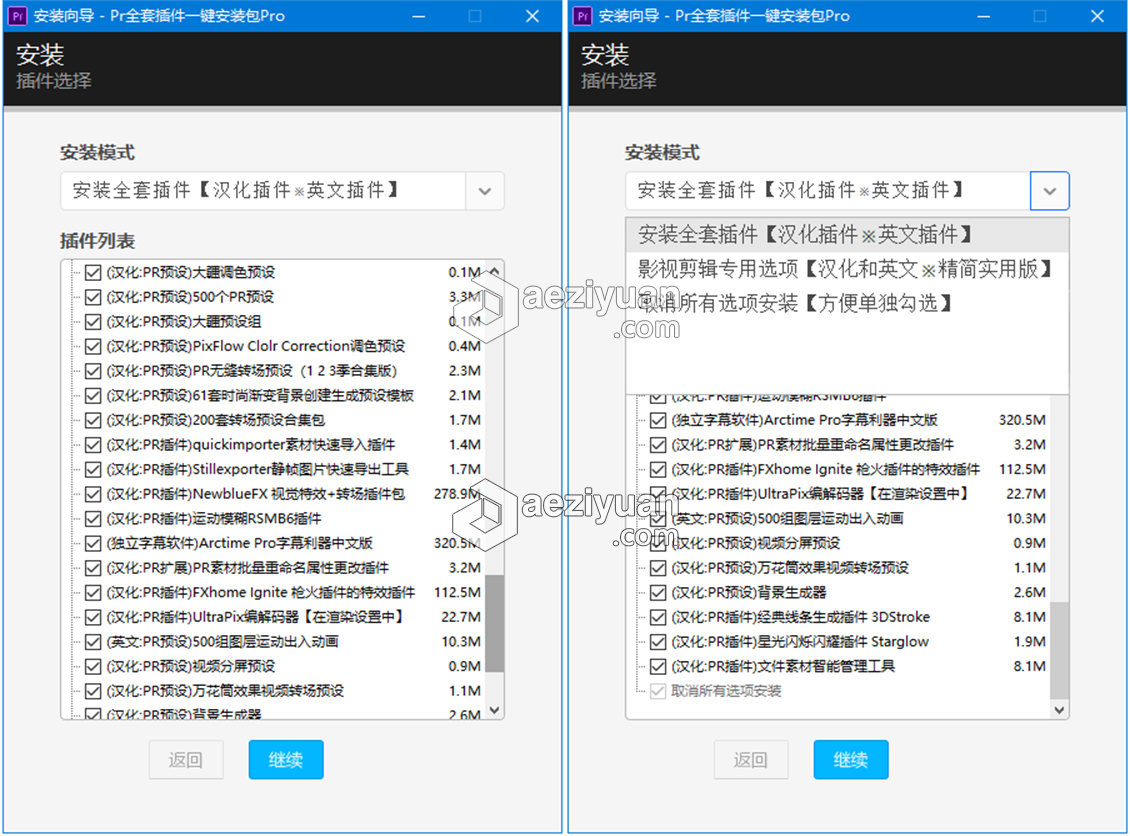Uncheck 'PR无缝转场预设' checkbox

coord(93,371)
